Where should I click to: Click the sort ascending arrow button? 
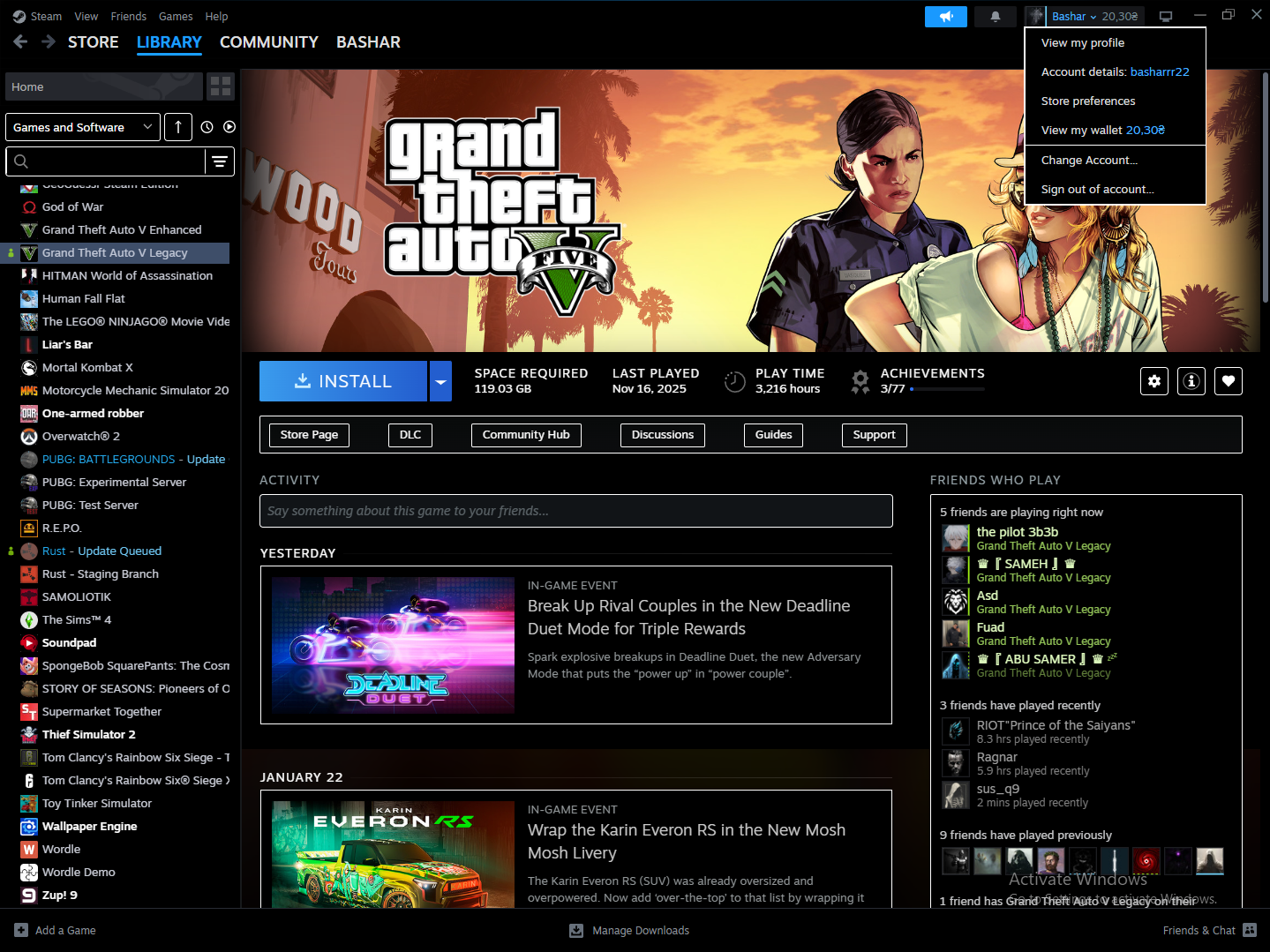click(178, 127)
